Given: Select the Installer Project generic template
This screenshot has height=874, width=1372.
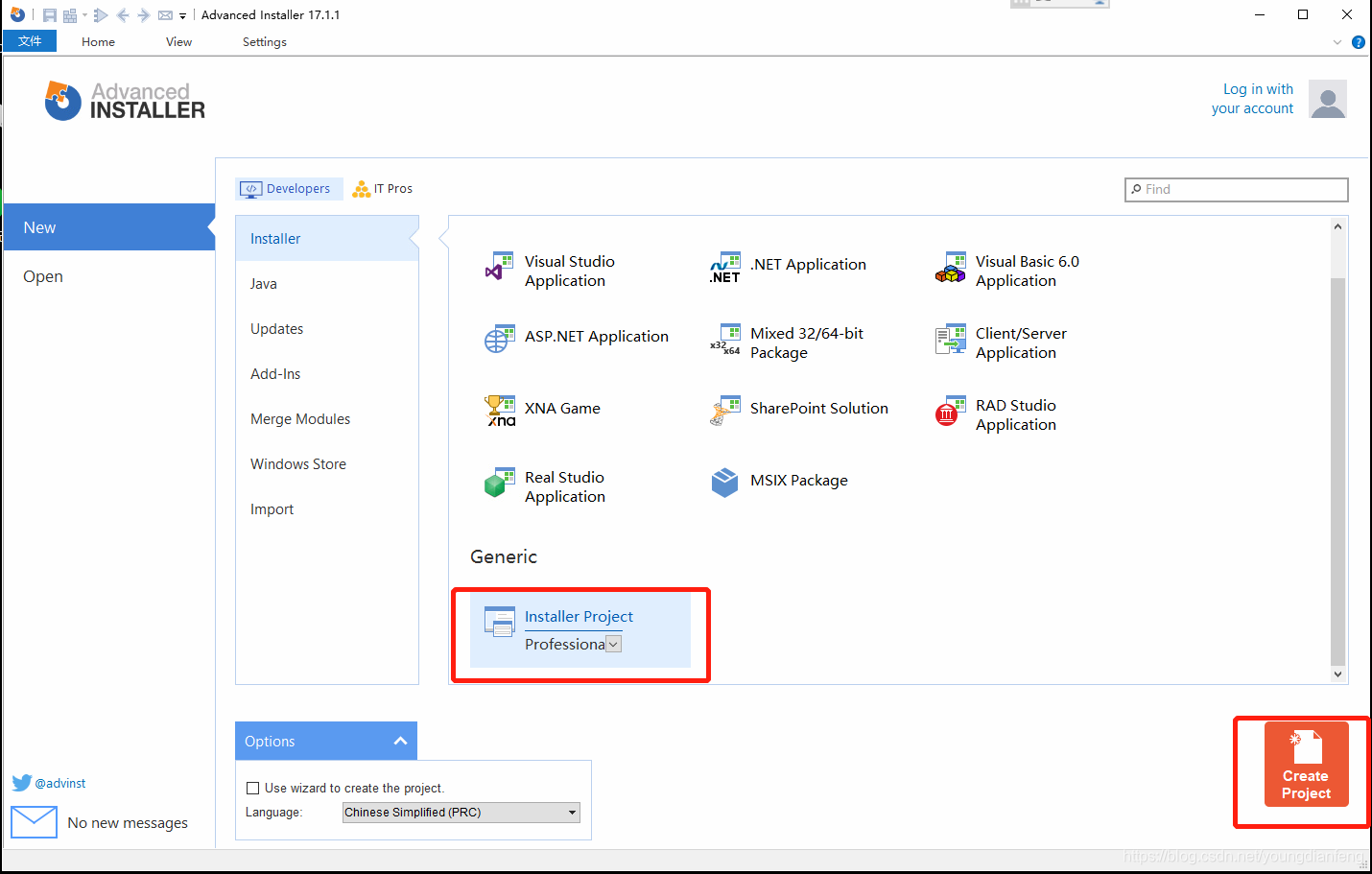Looking at the screenshot, I should coord(580,629).
